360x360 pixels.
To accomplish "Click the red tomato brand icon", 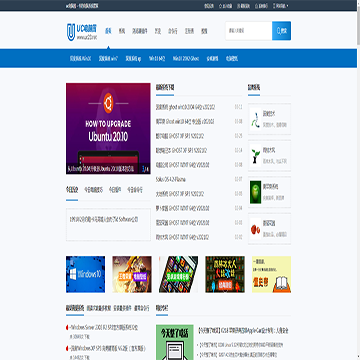I will [x=256, y=229].
